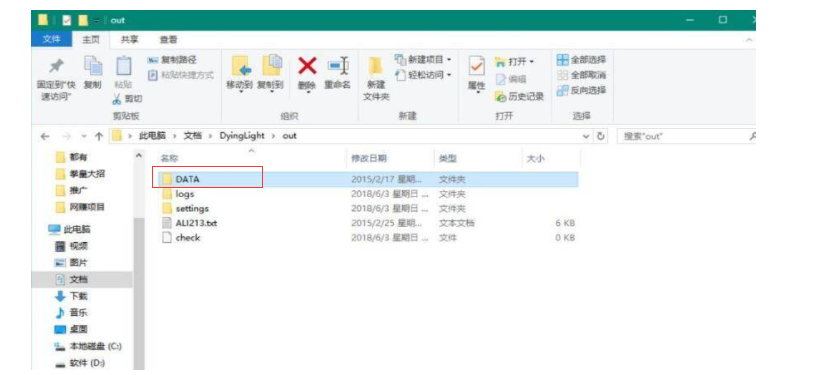Click the Move to icon
The height and width of the screenshot is (375, 828).
click(241, 67)
